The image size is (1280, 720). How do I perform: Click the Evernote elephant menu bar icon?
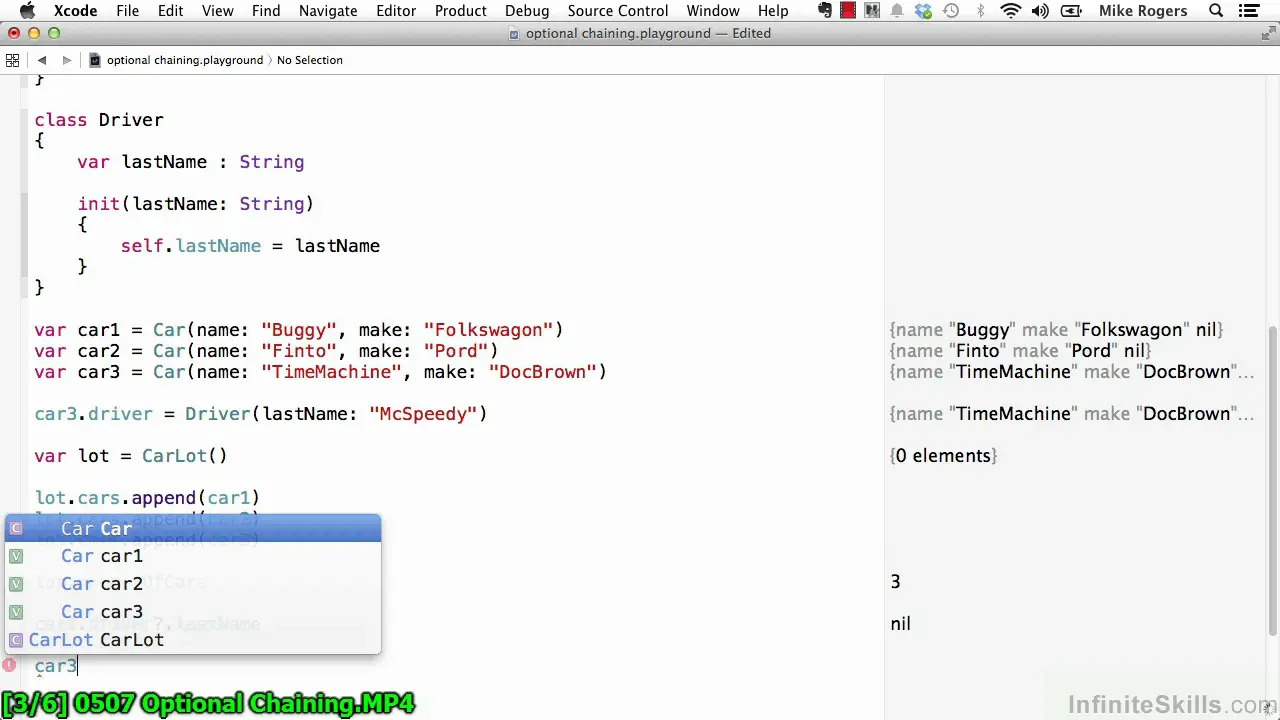click(x=825, y=11)
